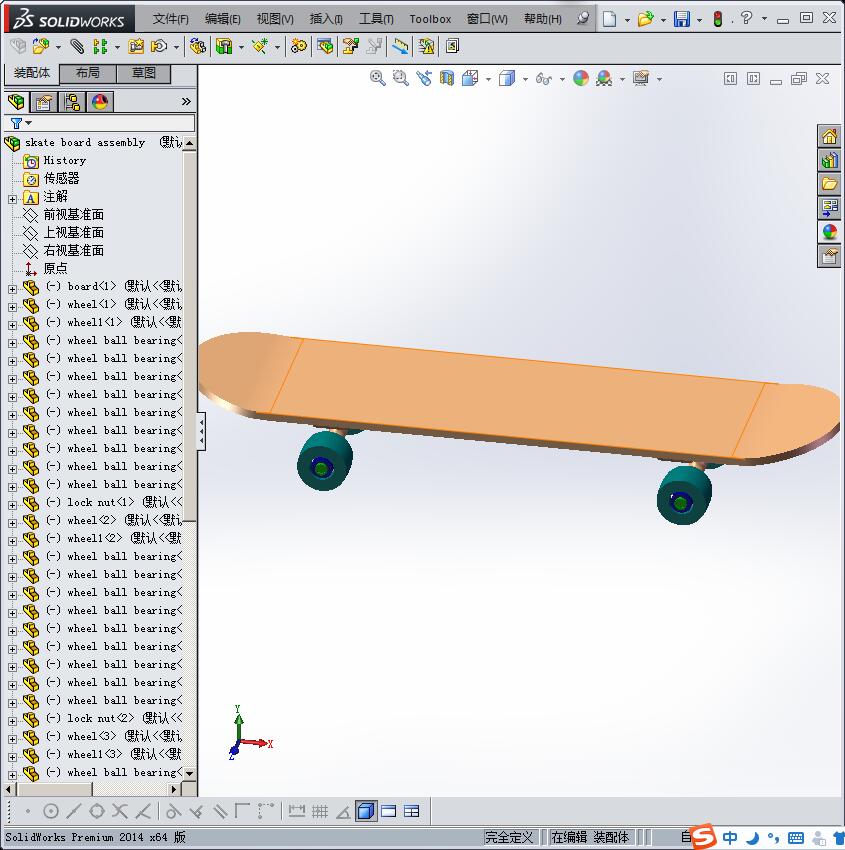845x850 pixels.
Task: Open the View Orientation dropdown arrow
Action: click(488, 79)
